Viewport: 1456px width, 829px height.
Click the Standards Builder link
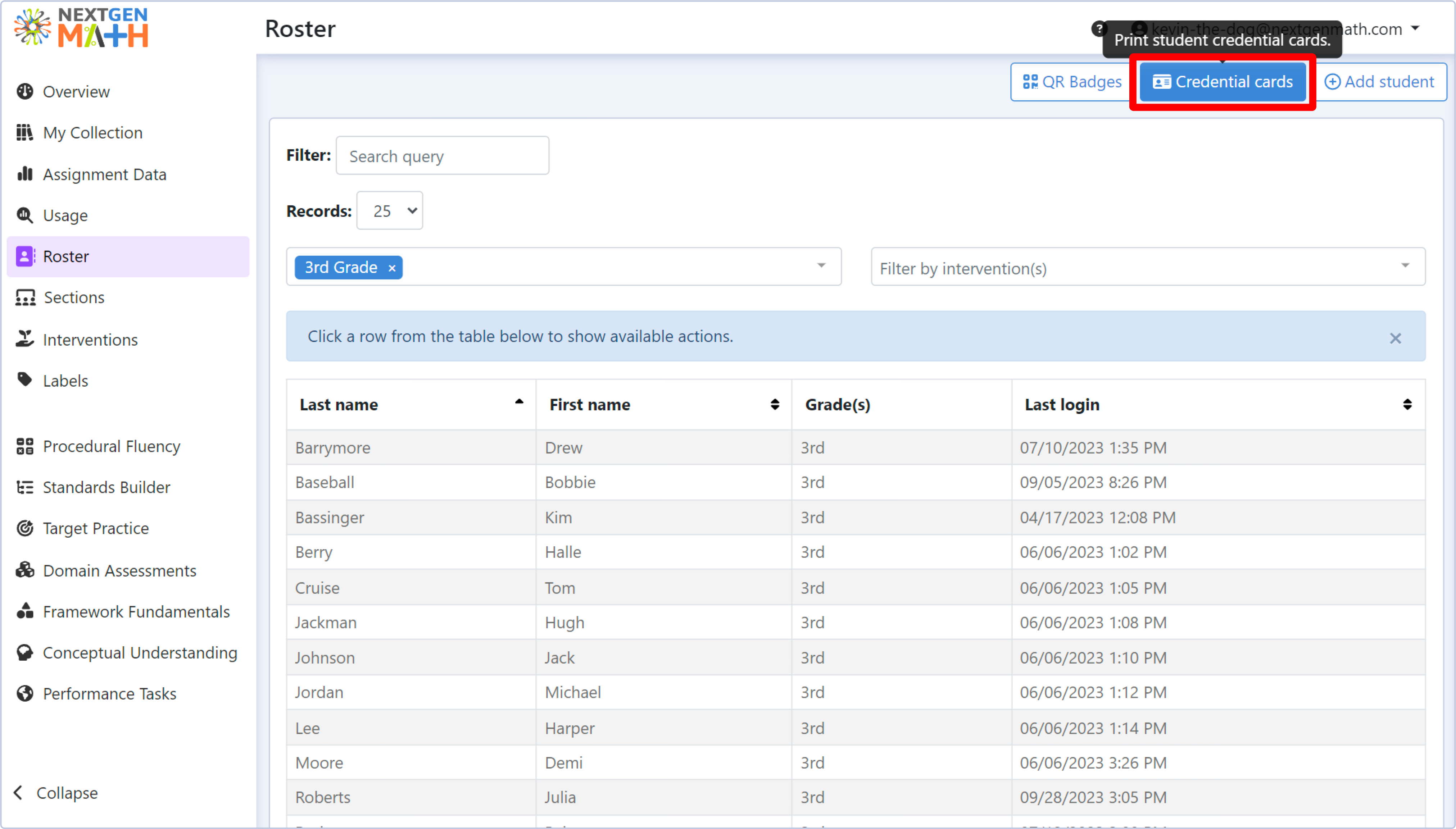[106, 487]
